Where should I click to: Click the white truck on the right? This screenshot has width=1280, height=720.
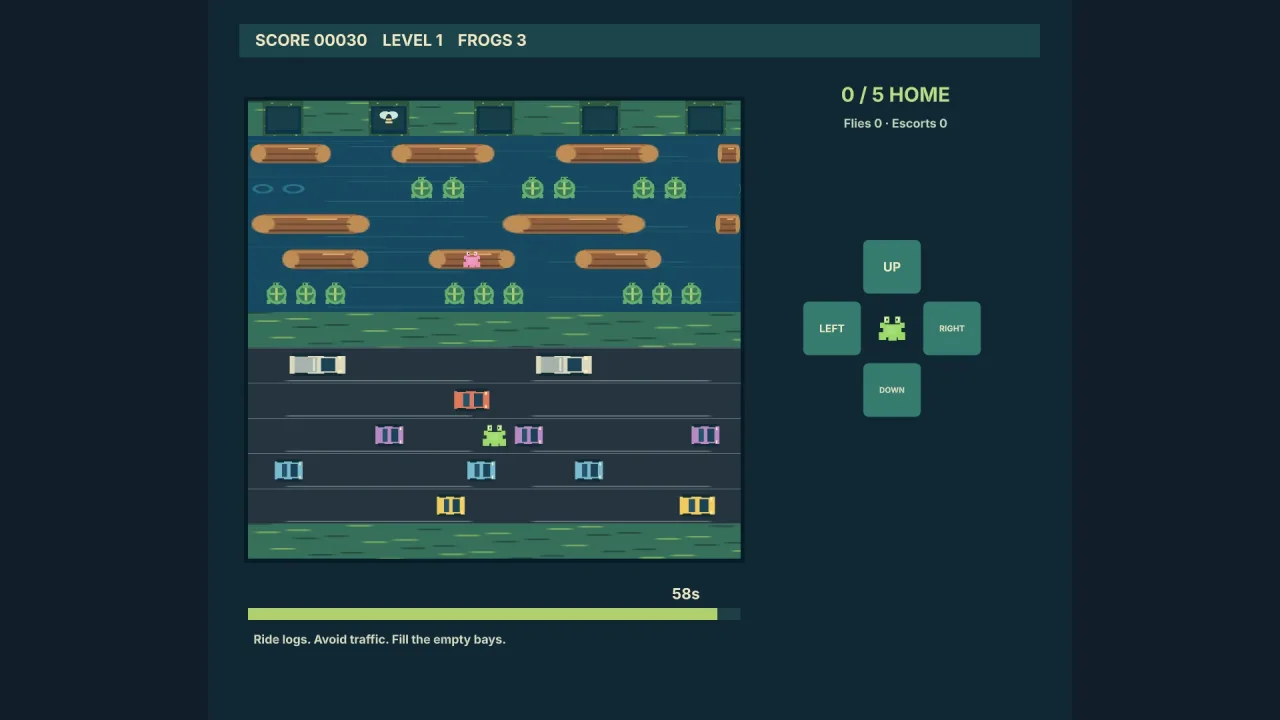click(x=563, y=365)
